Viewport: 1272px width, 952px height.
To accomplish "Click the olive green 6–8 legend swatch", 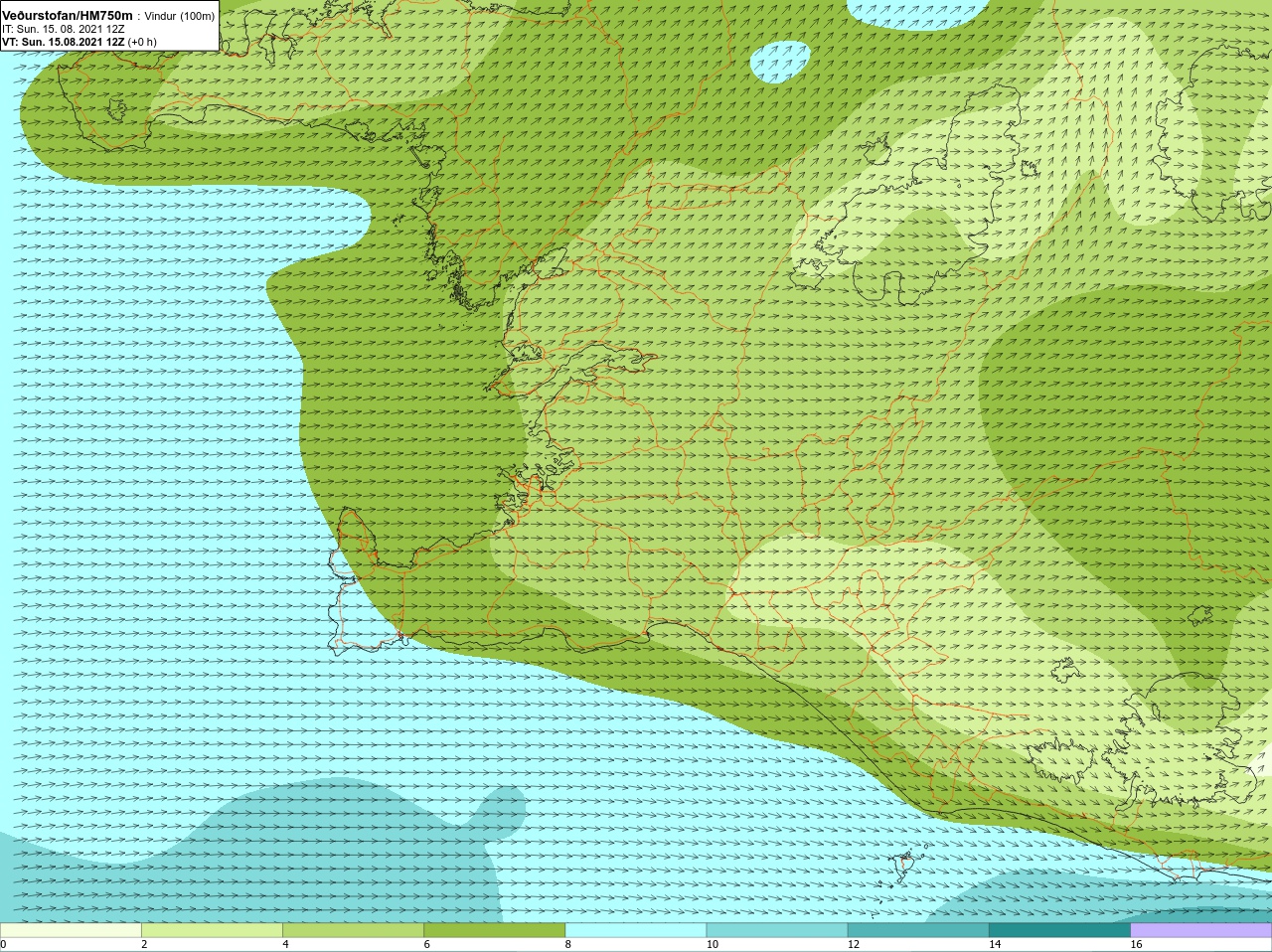I will [x=495, y=930].
